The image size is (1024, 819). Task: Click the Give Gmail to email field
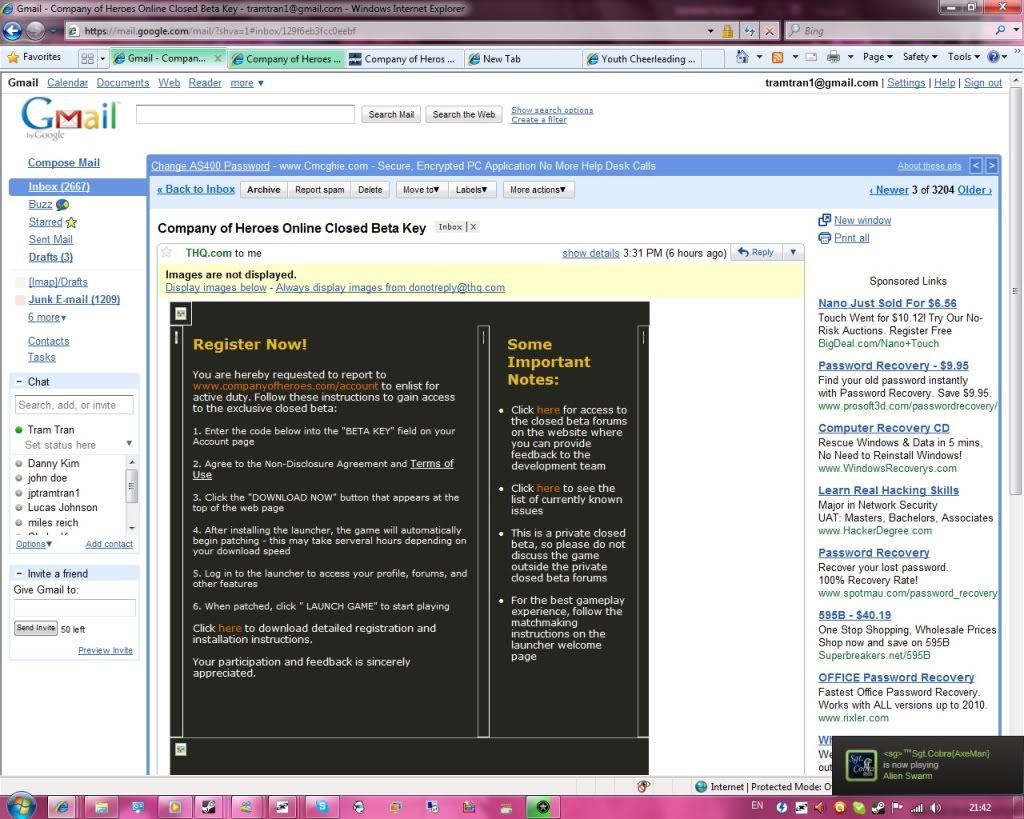click(74, 608)
